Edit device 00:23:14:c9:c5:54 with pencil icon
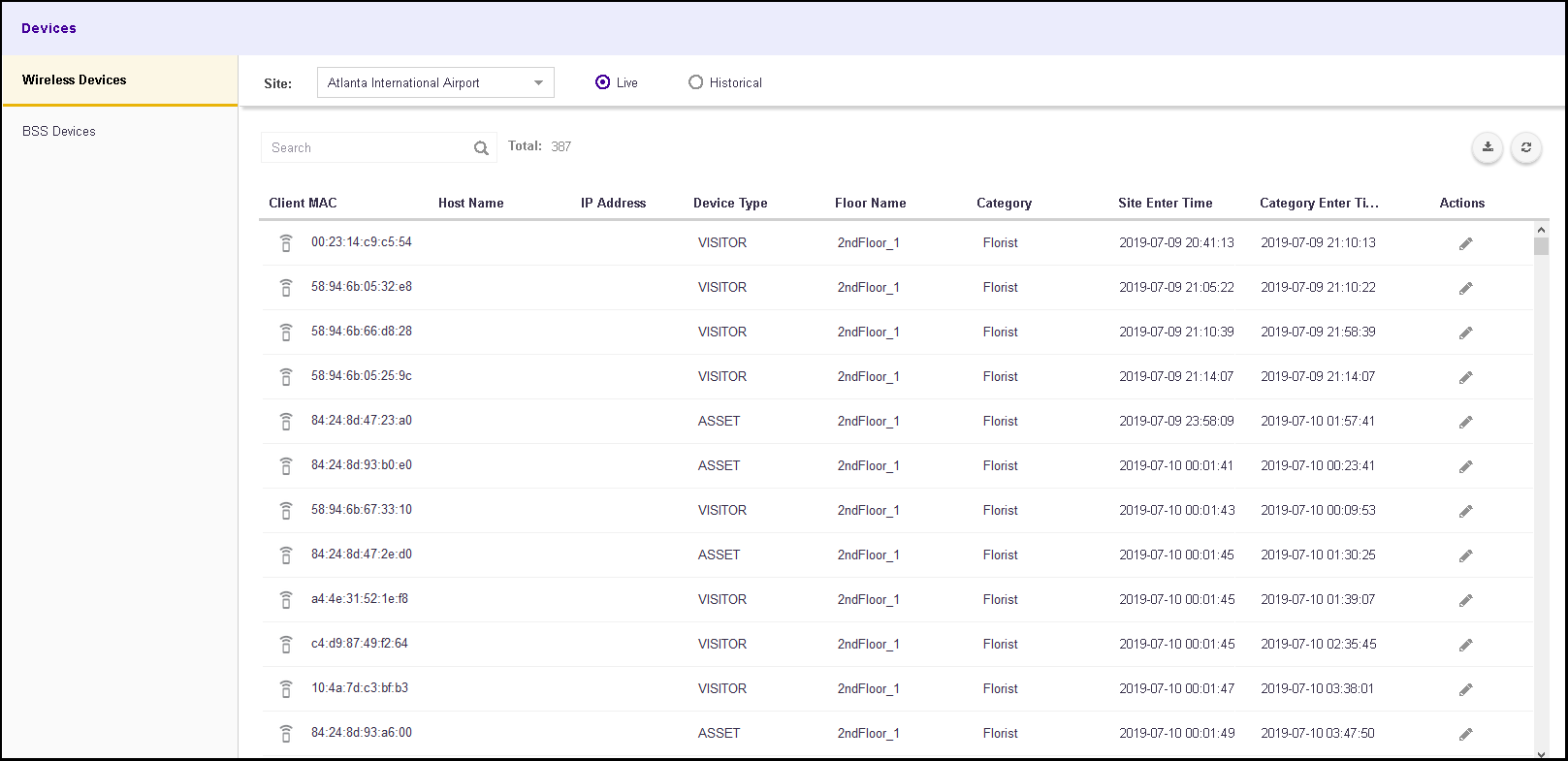The image size is (1568, 761). coord(1465,243)
